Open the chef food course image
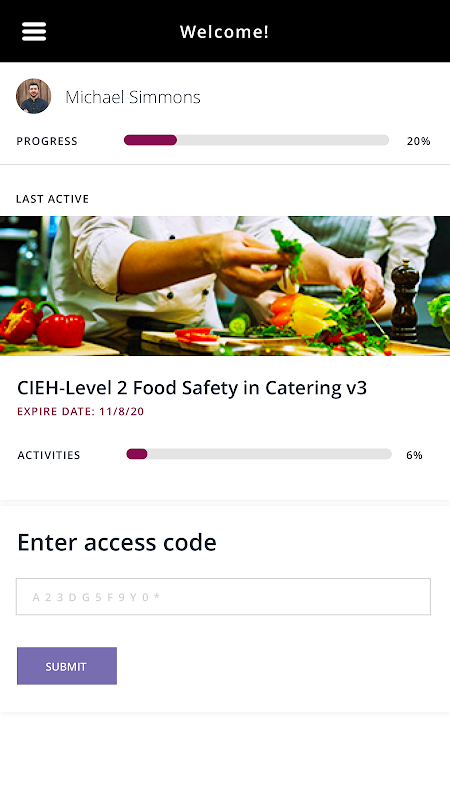Screen dimensions: 450x800 (x=225, y=286)
